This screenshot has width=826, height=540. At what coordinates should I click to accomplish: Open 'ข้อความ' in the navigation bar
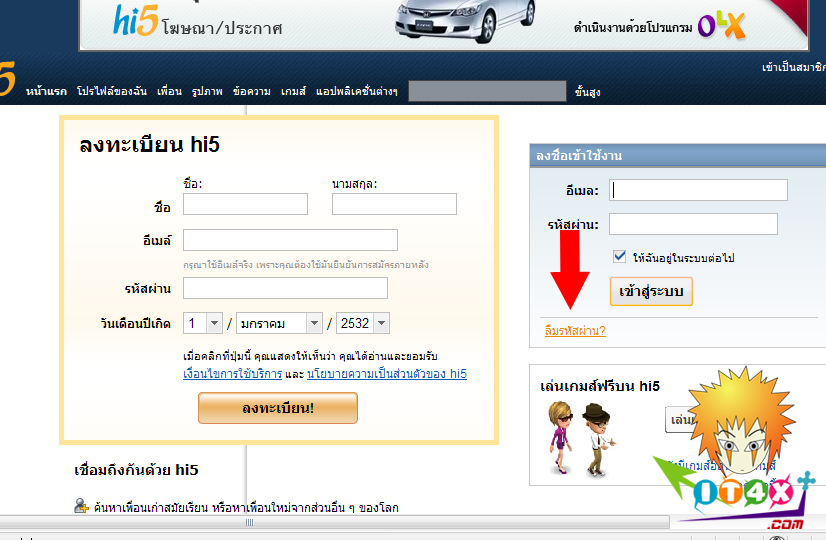point(252,91)
